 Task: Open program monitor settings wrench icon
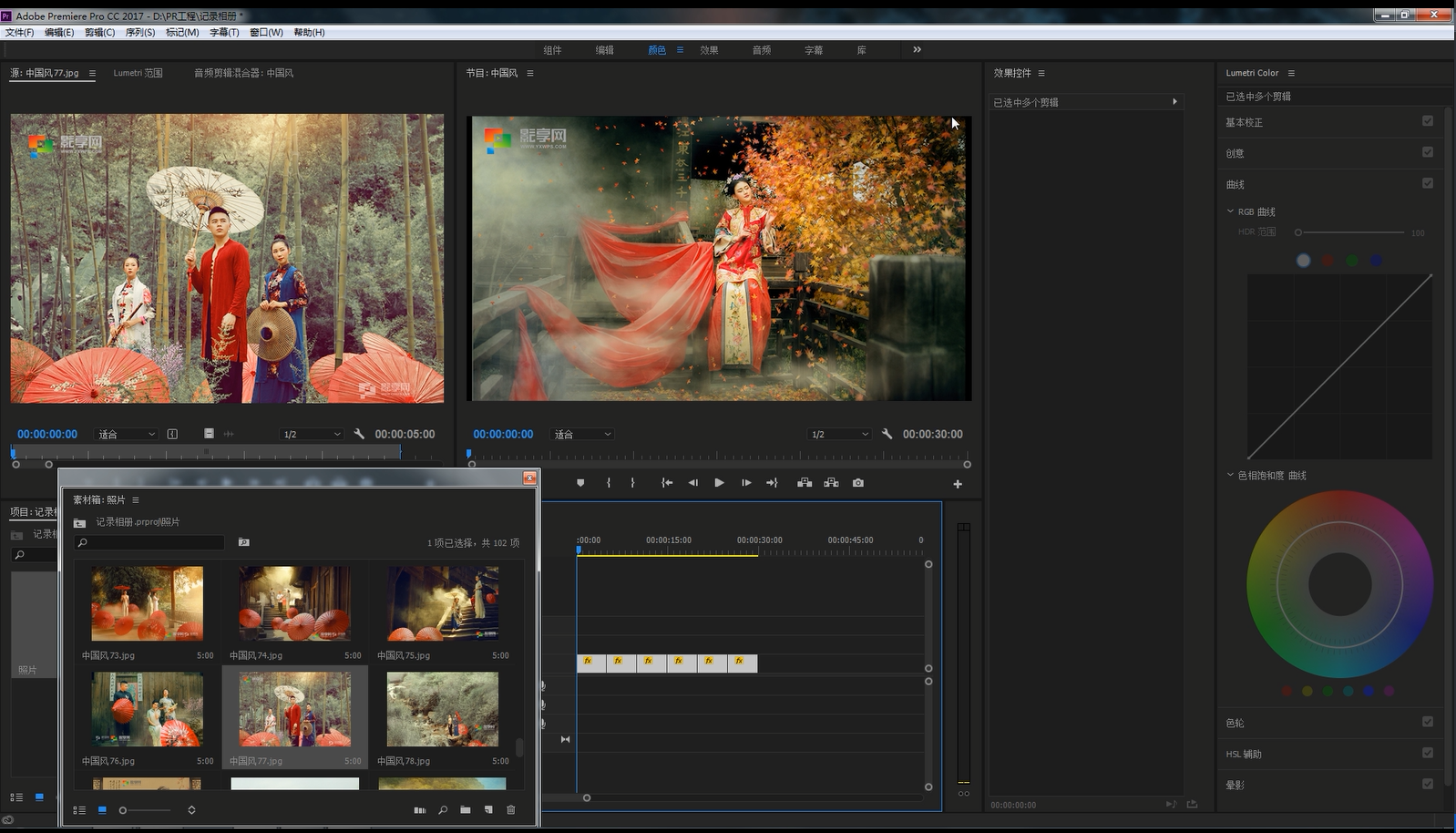tap(887, 434)
